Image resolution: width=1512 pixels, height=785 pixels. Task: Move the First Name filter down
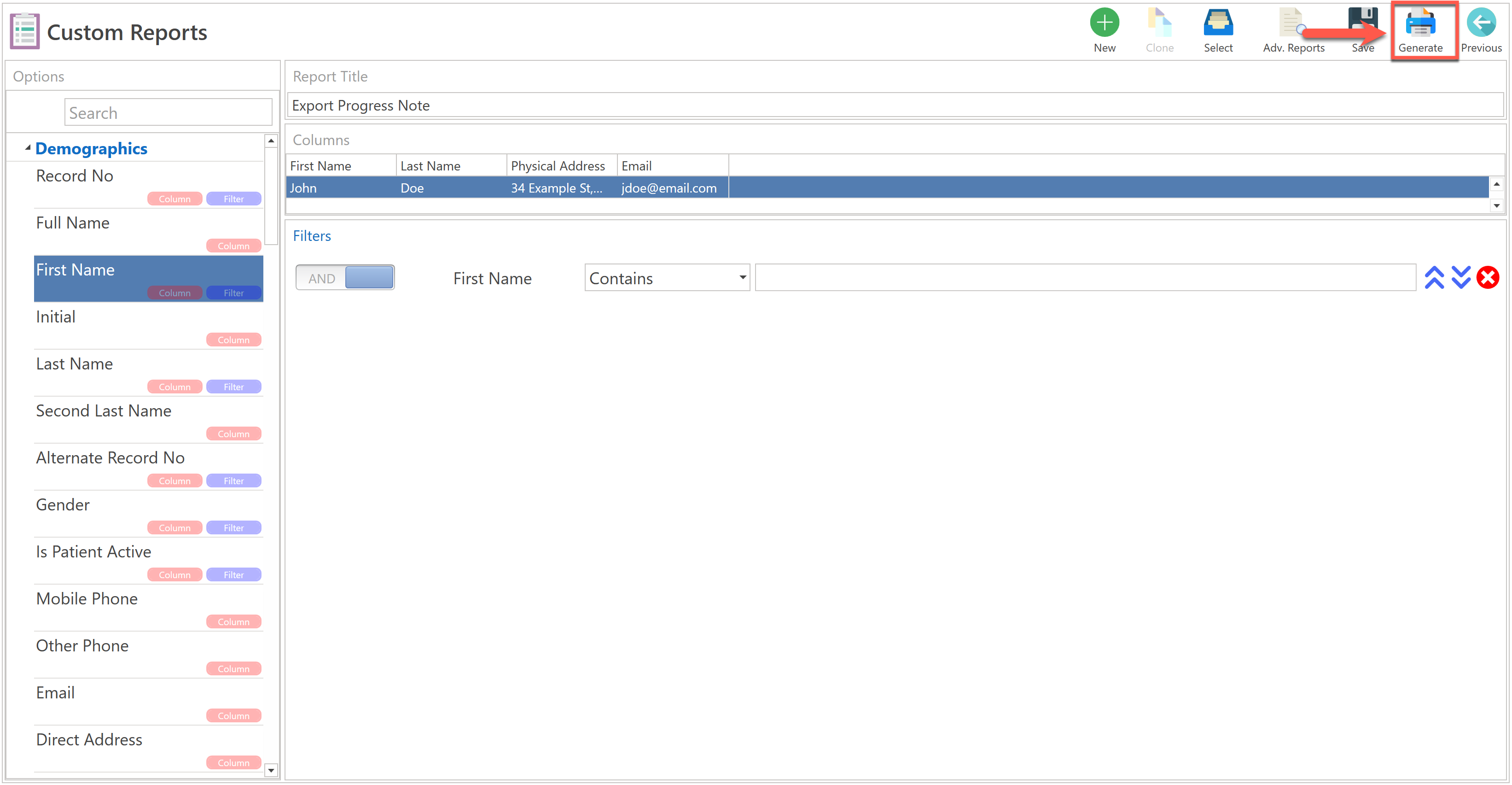point(1460,278)
